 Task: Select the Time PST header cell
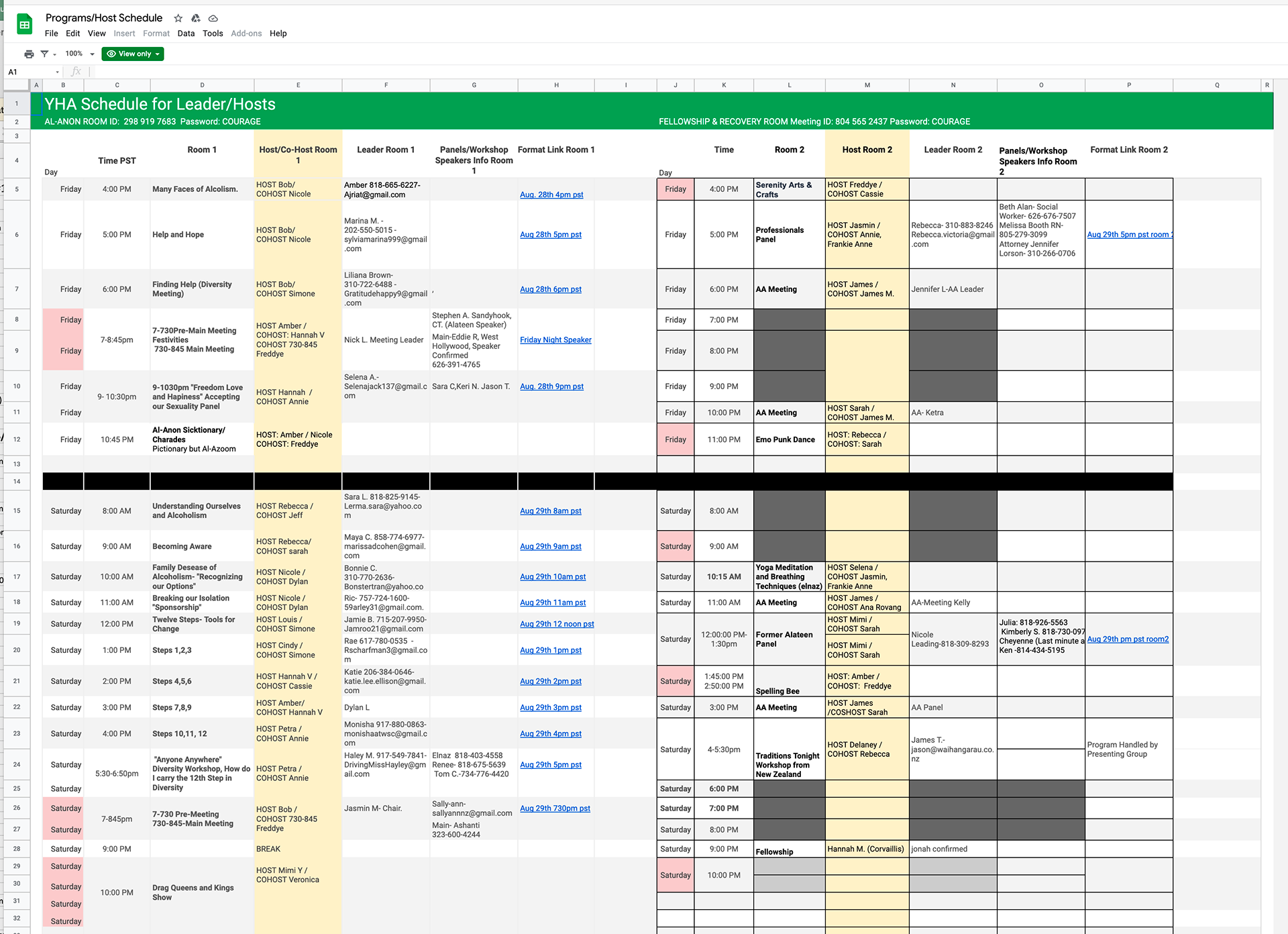pyautogui.click(x=117, y=160)
